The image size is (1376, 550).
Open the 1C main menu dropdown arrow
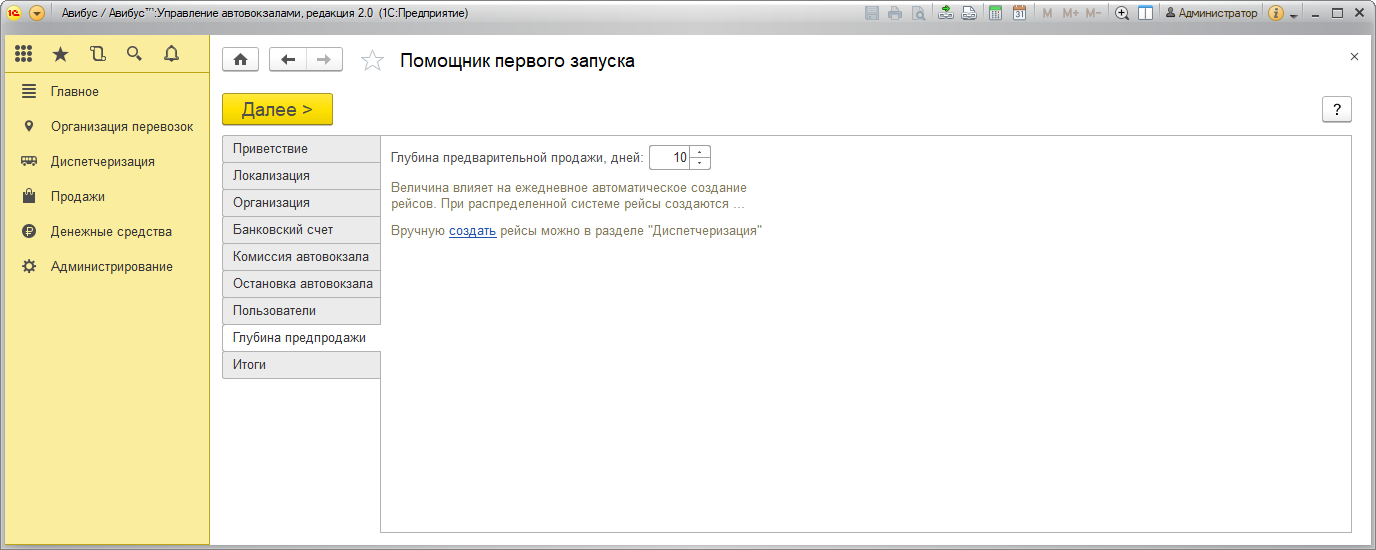coord(37,13)
